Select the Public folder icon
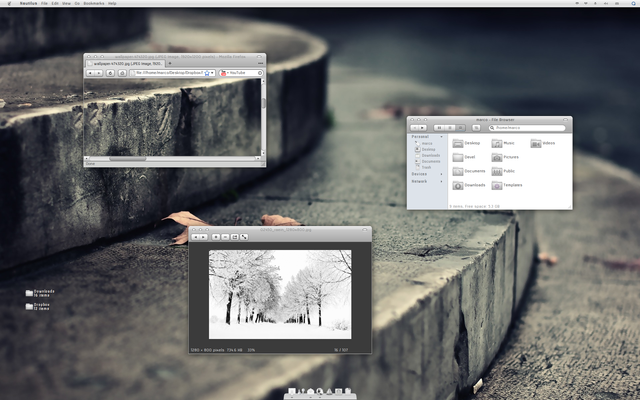This screenshot has height=400, width=640. coord(497,171)
